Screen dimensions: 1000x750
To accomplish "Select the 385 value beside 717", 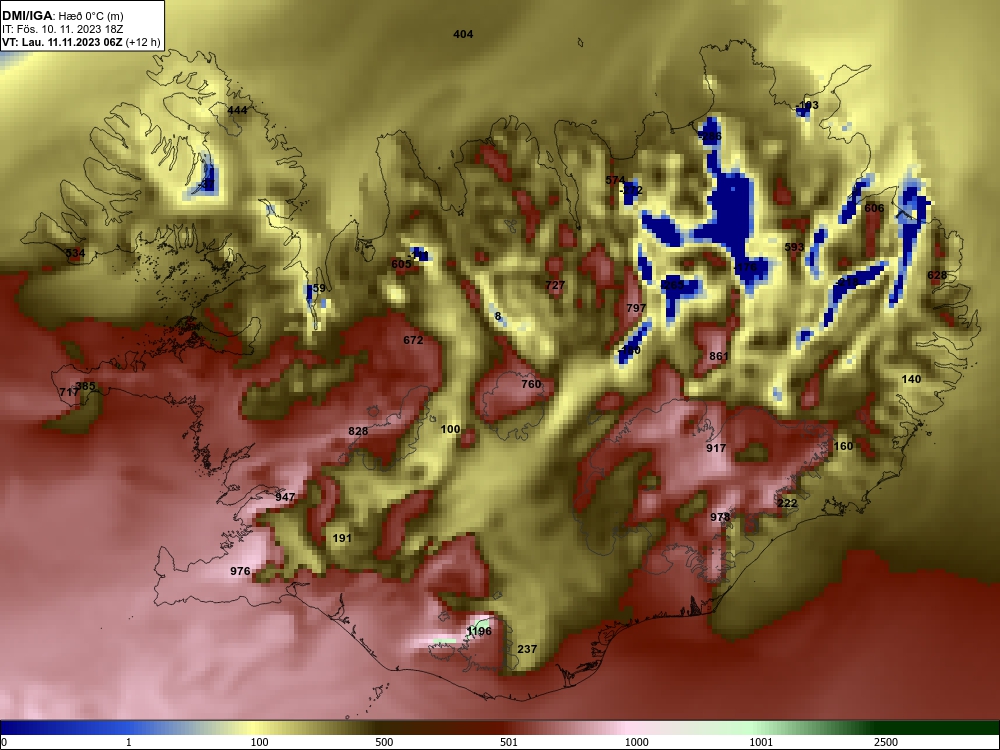I will (x=85, y=386).
